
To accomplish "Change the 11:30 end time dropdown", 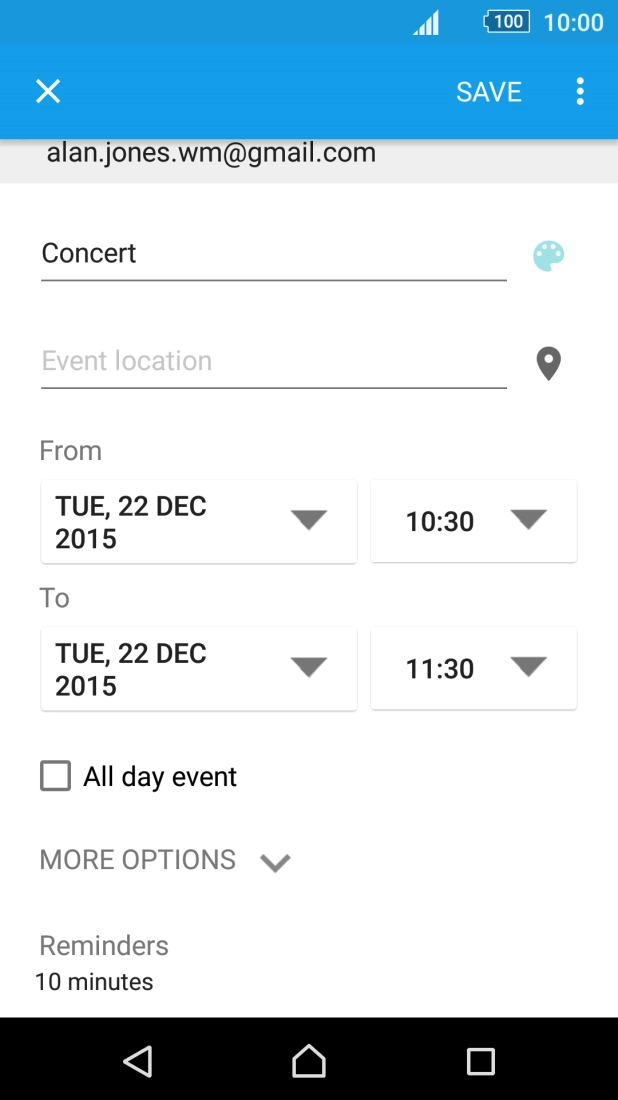I will pos(473,668).
